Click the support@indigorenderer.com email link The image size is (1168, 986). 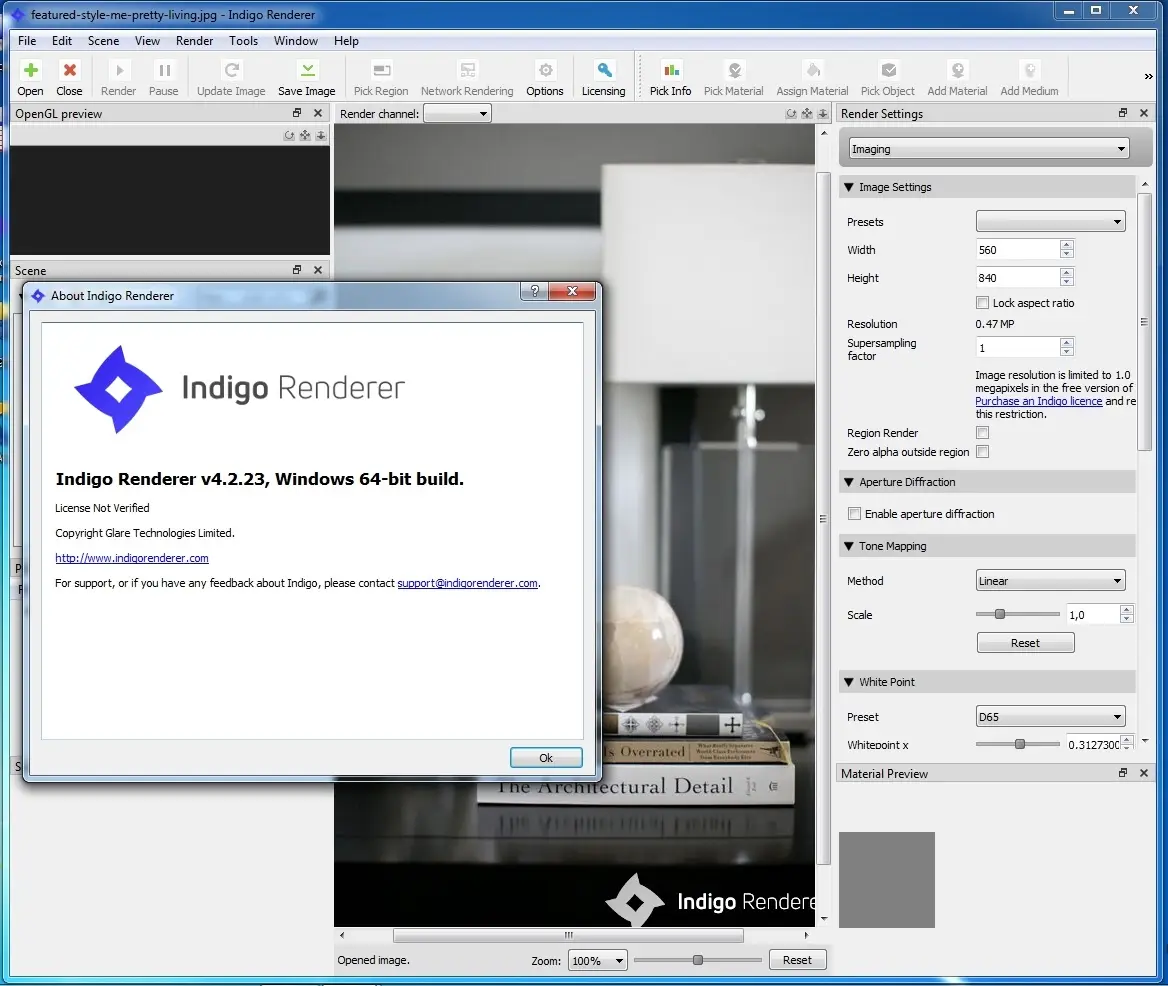[467, 583]
